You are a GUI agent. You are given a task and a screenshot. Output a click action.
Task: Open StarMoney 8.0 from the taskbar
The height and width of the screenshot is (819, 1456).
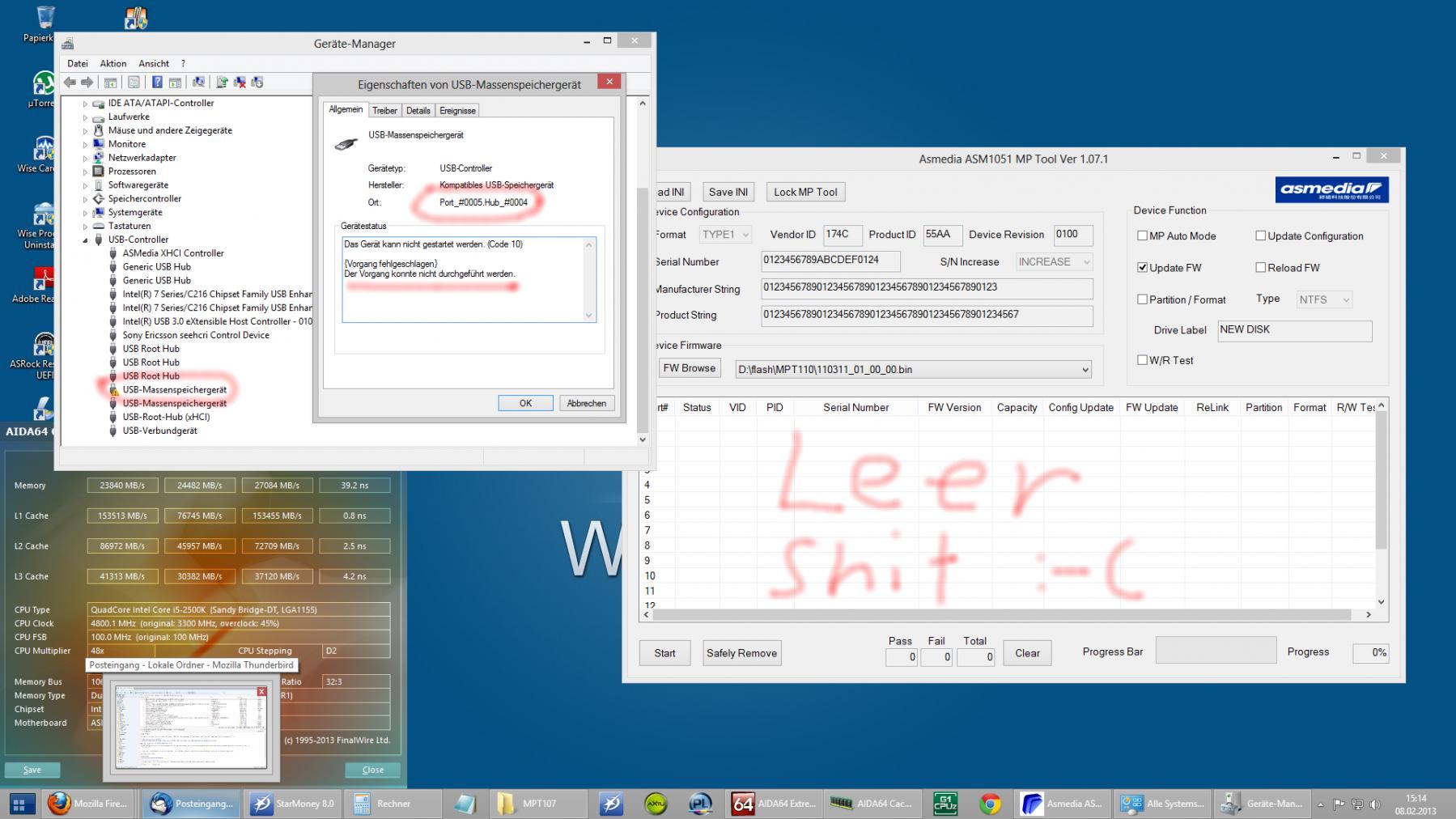(293, 804)
